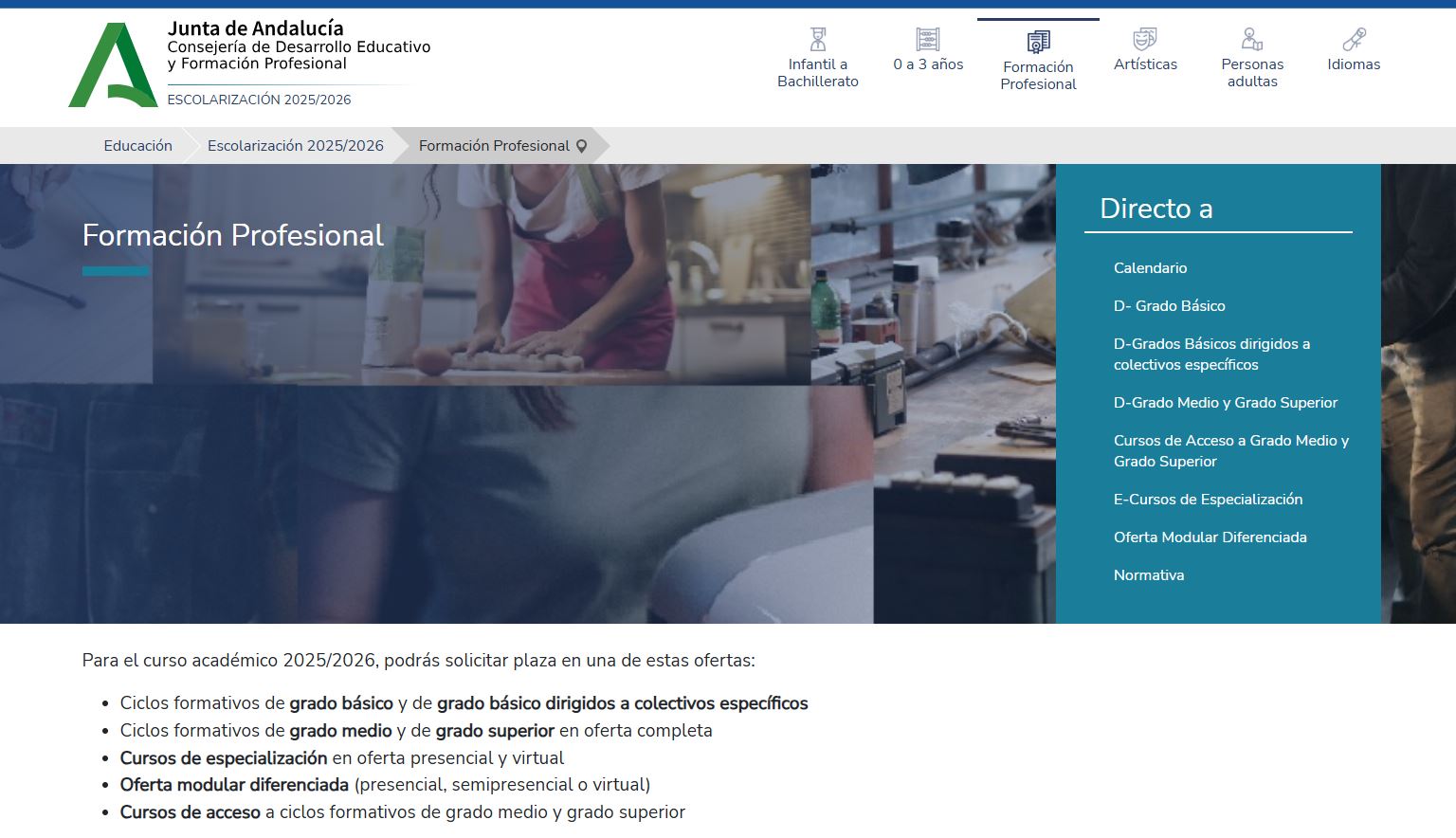Open the Calendario shortcut
This screenshot has width=1456, height=838.
coord(1150,268)
